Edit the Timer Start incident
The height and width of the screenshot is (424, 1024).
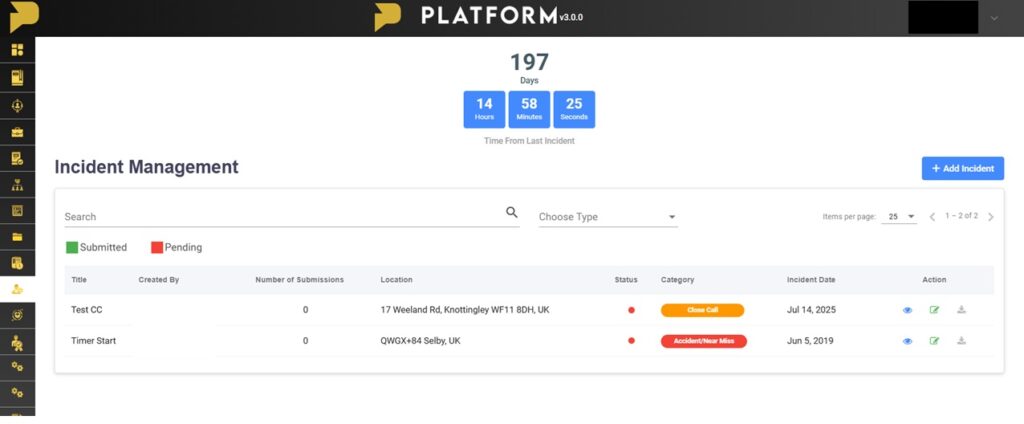[934, 341]
